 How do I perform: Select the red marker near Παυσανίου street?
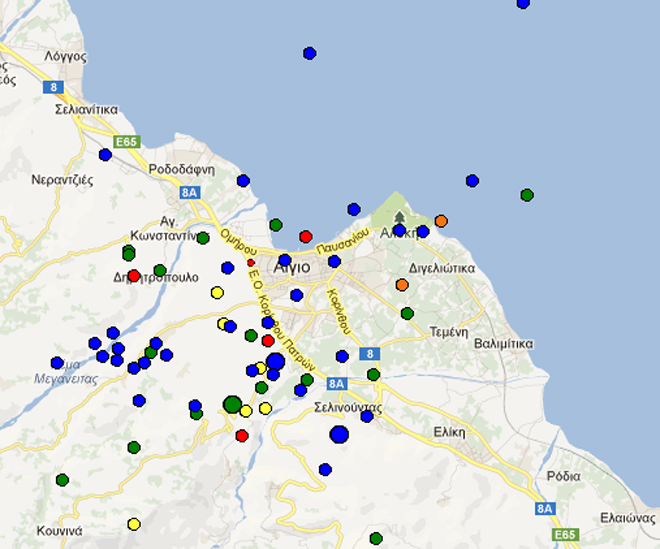[x=306, y=237]
